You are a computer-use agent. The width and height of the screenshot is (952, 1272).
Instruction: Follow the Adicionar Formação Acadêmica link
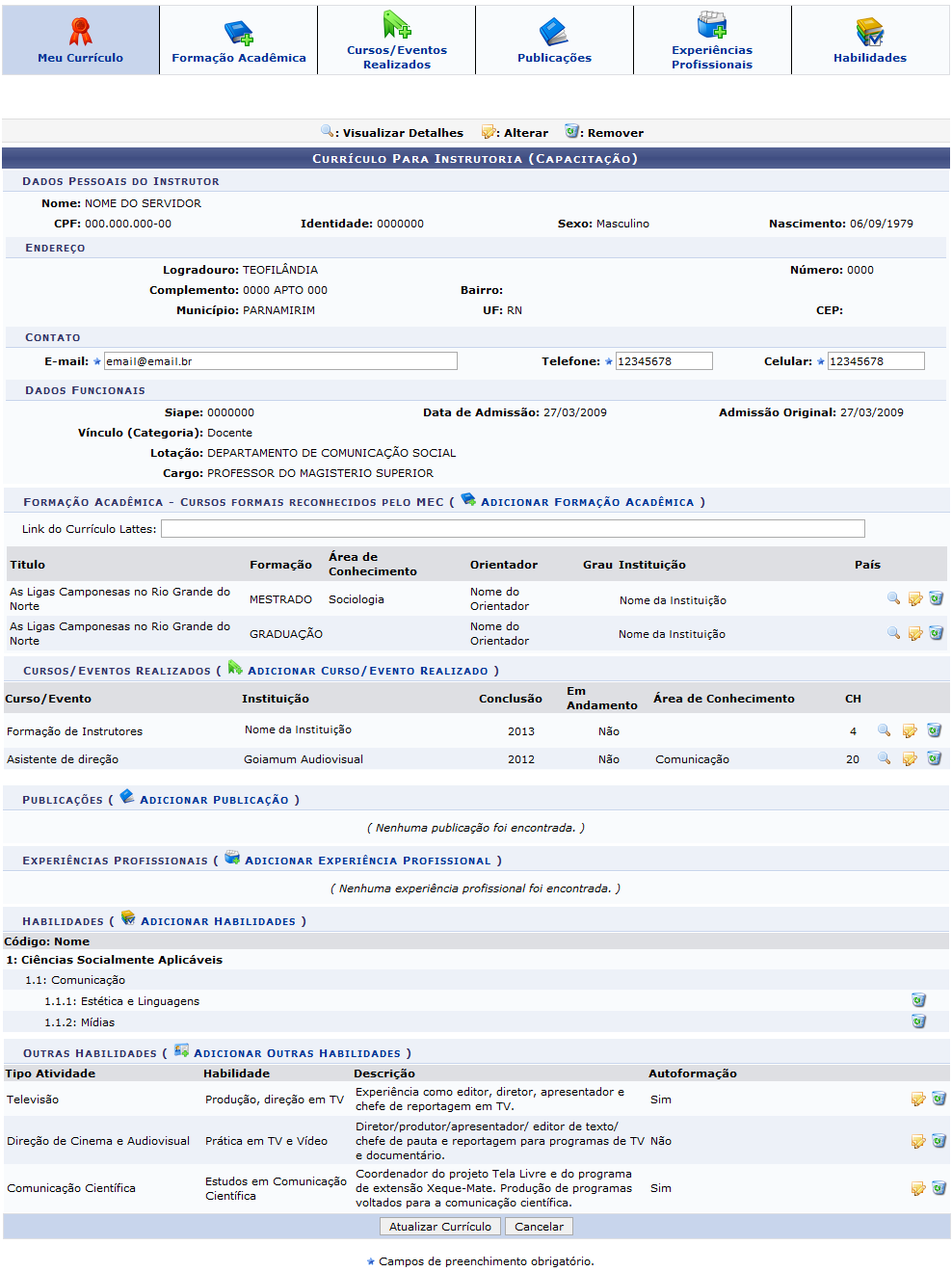click(587, 502)
